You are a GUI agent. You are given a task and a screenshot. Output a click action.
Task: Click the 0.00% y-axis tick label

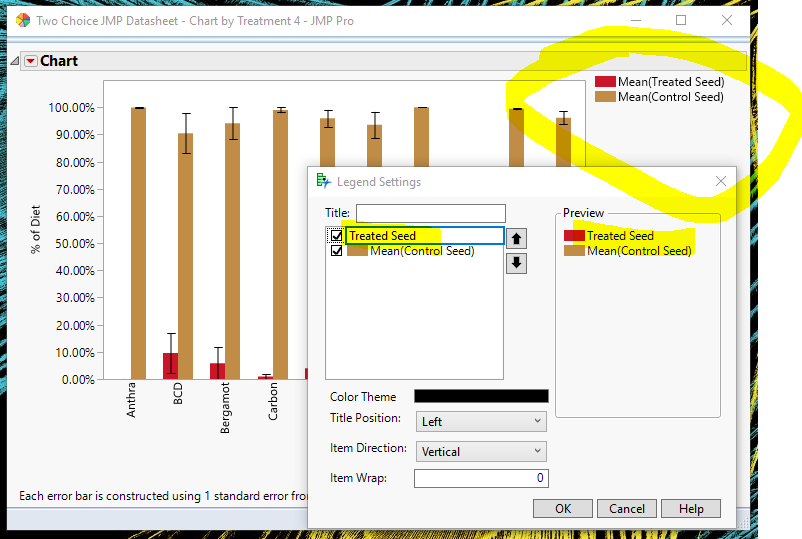(x=78, y=380)
